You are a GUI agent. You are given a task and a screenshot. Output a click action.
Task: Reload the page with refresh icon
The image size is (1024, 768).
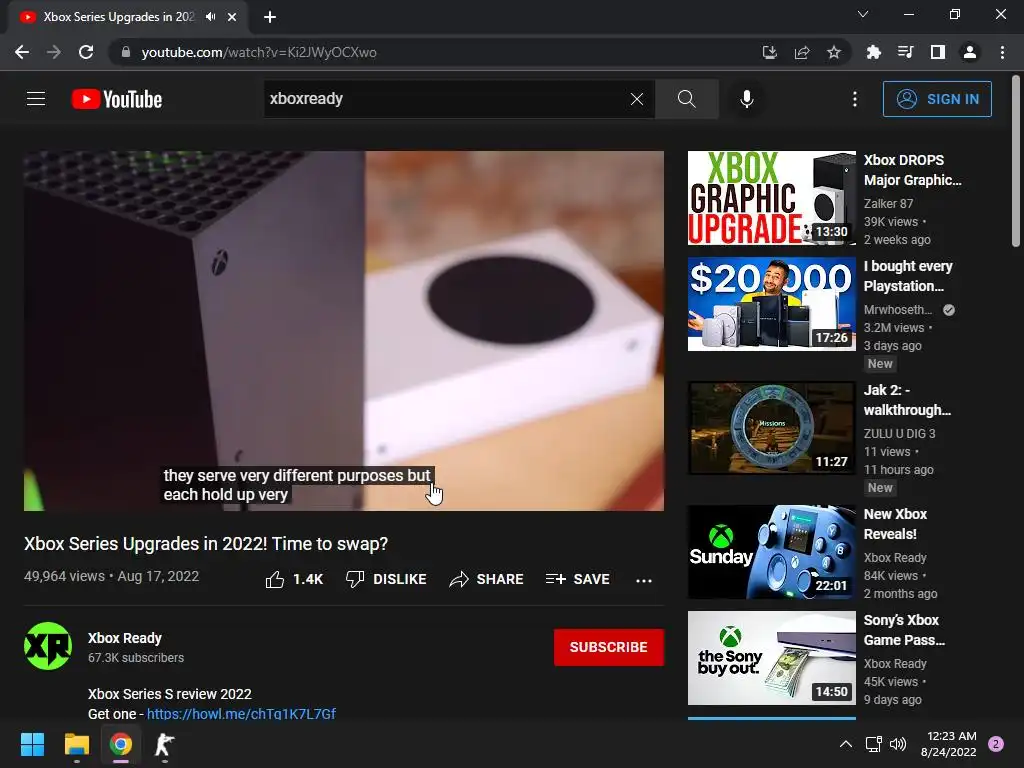click(x=86, y=52)
